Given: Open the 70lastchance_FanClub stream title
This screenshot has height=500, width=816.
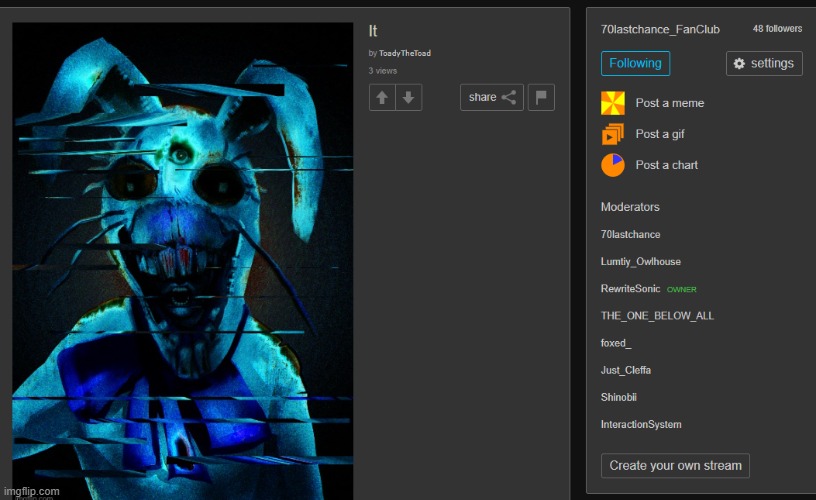Looking at the screenshot, I should [x=659, y=30].
